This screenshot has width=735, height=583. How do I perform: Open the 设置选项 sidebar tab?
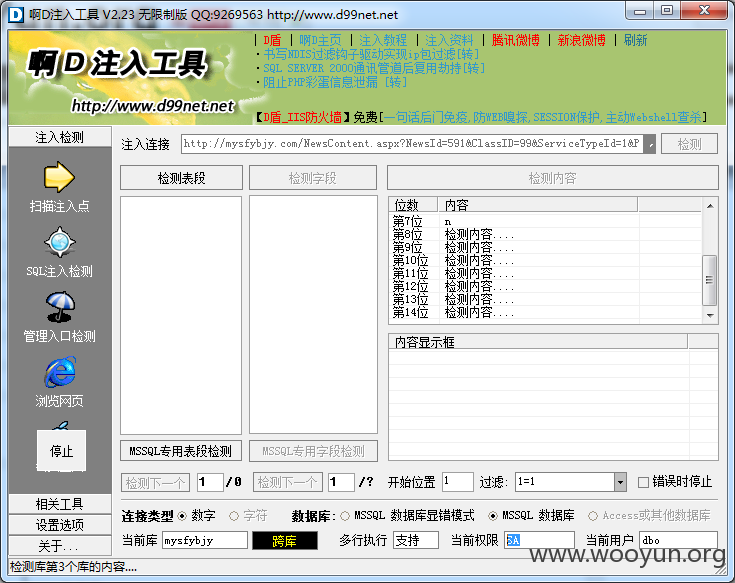(60, 525)
